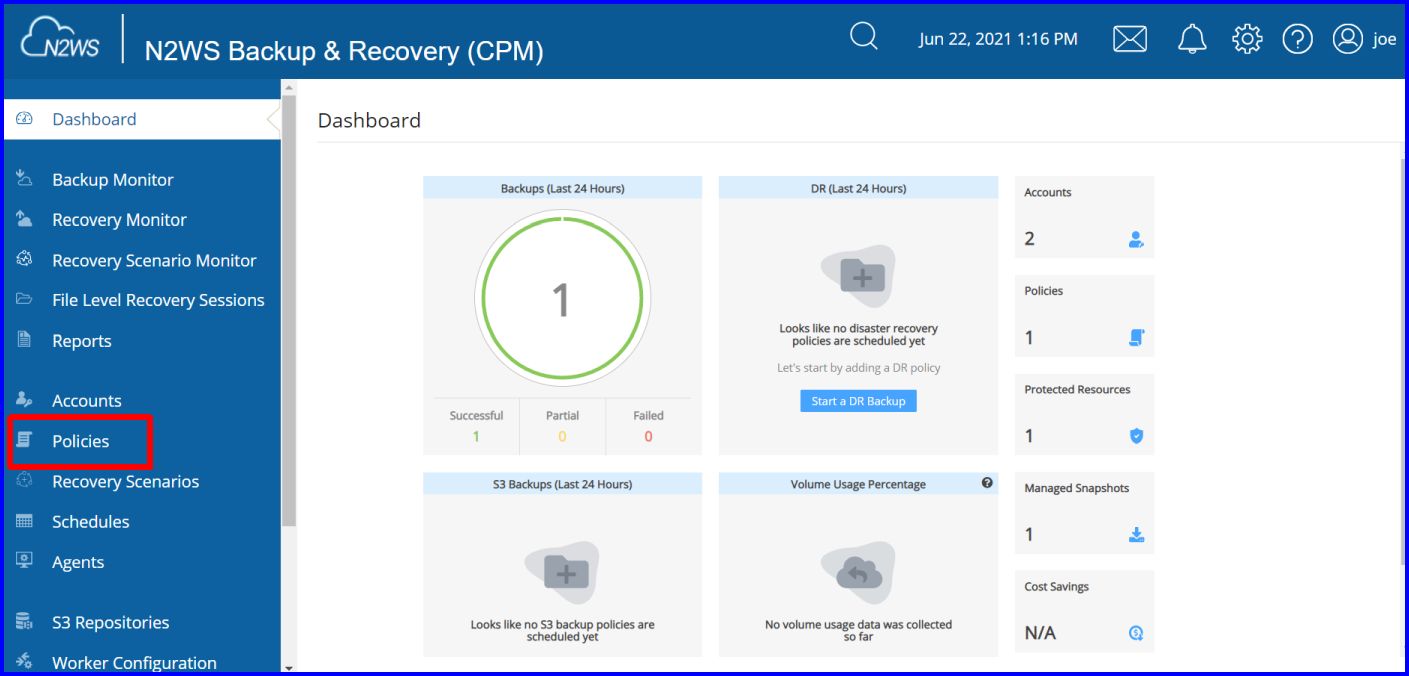
Task: Click the Policies sidebar icon
Action: click(x=25, y=440)
